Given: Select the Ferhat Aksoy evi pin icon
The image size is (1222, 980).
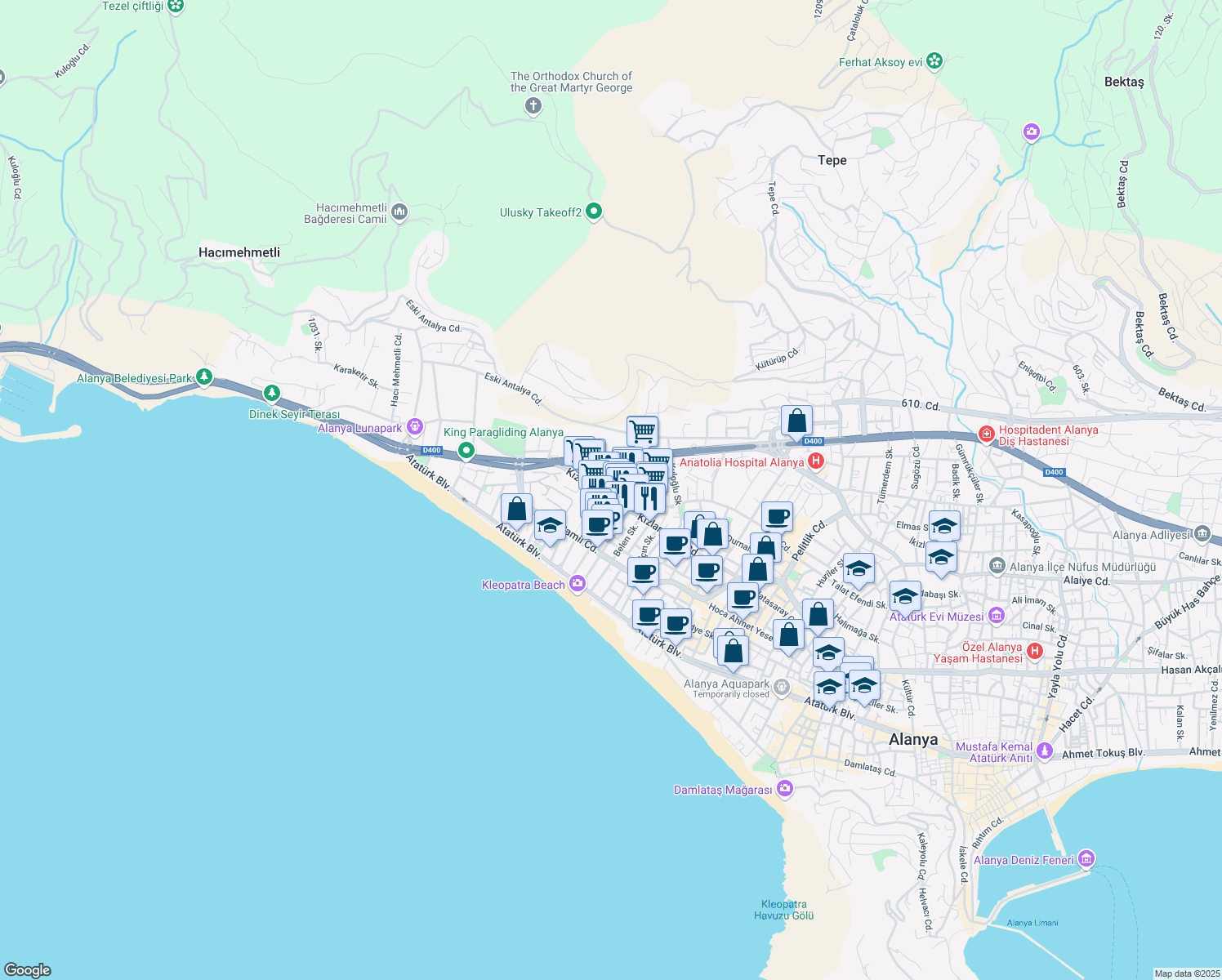Looking at the screenshot, I should [935, 61].
